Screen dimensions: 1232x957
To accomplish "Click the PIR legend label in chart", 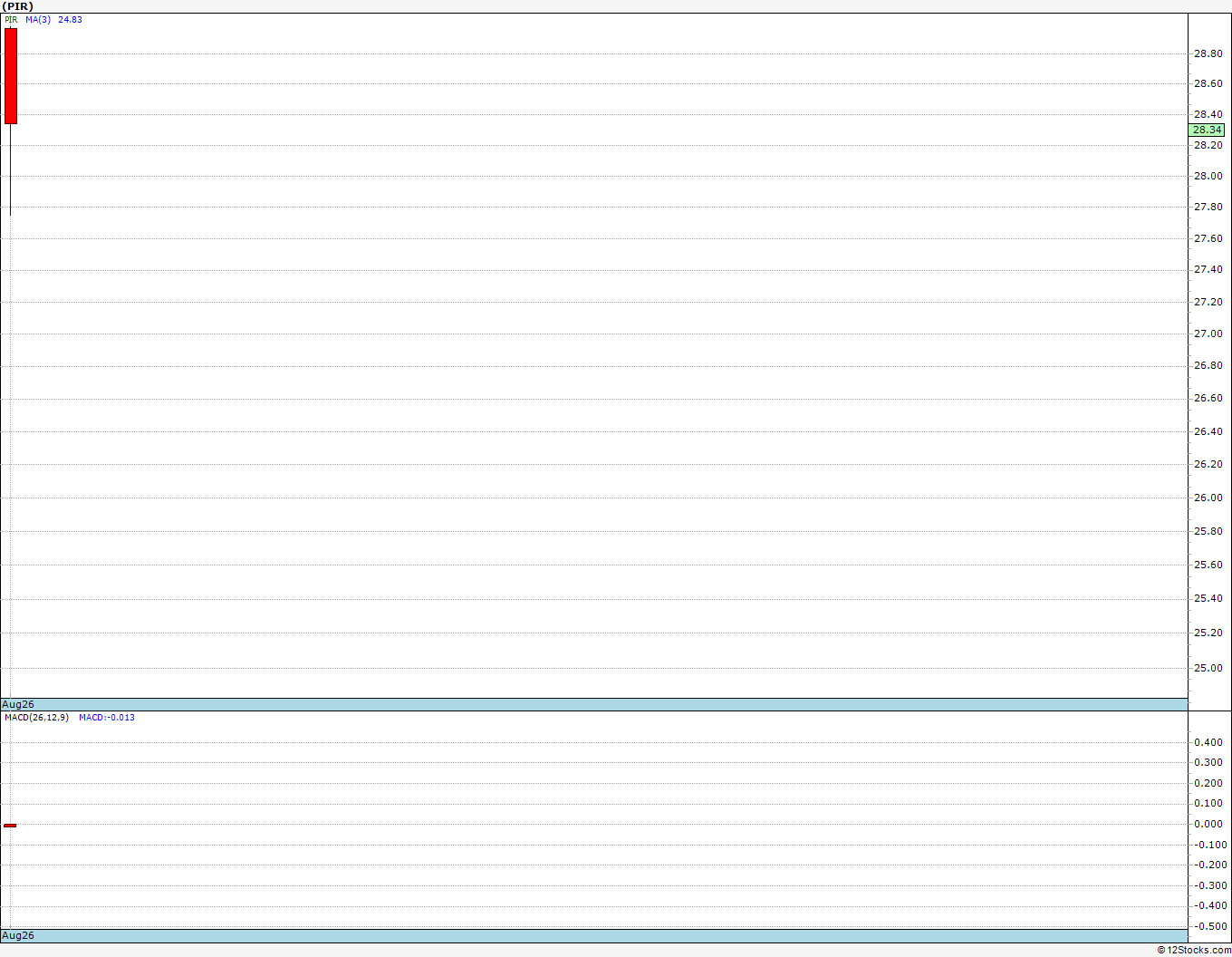I will point(11,19).
